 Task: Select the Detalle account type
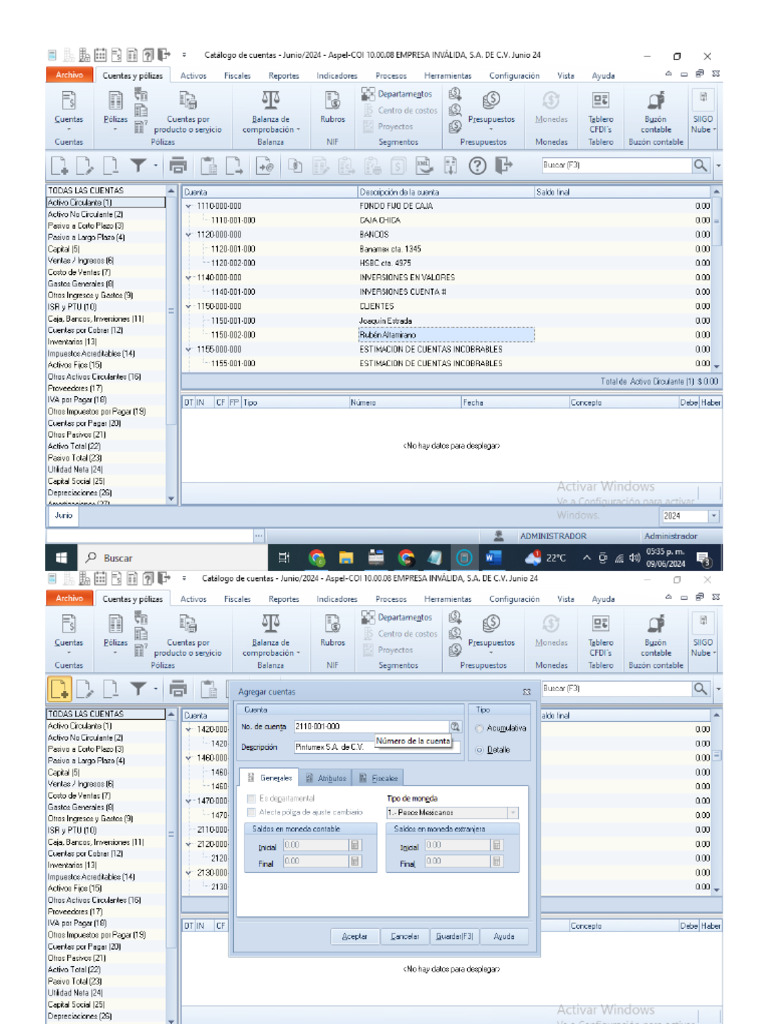(493, 750)
